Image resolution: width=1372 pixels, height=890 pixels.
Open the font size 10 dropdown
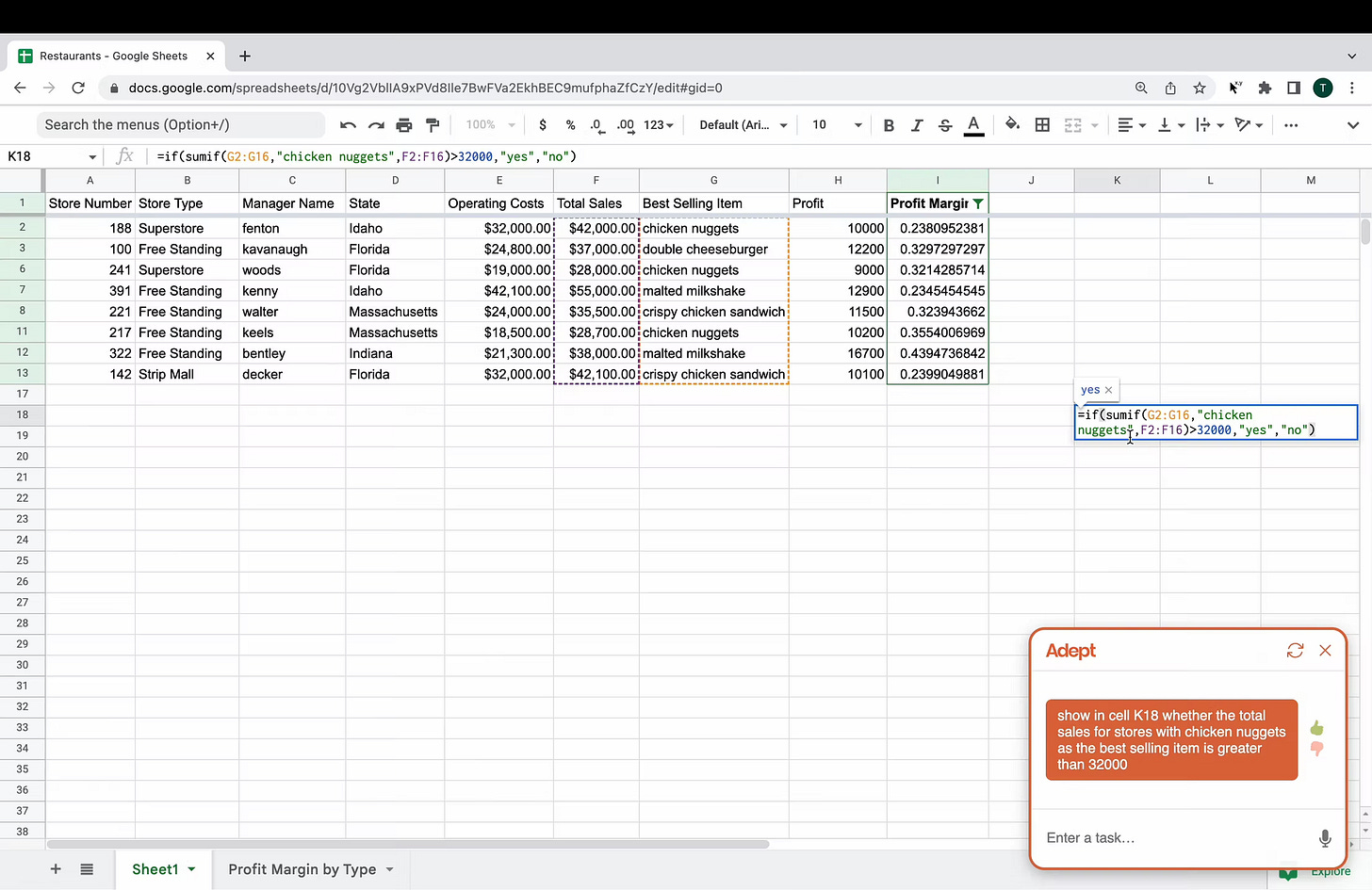[x=837, y=124]
